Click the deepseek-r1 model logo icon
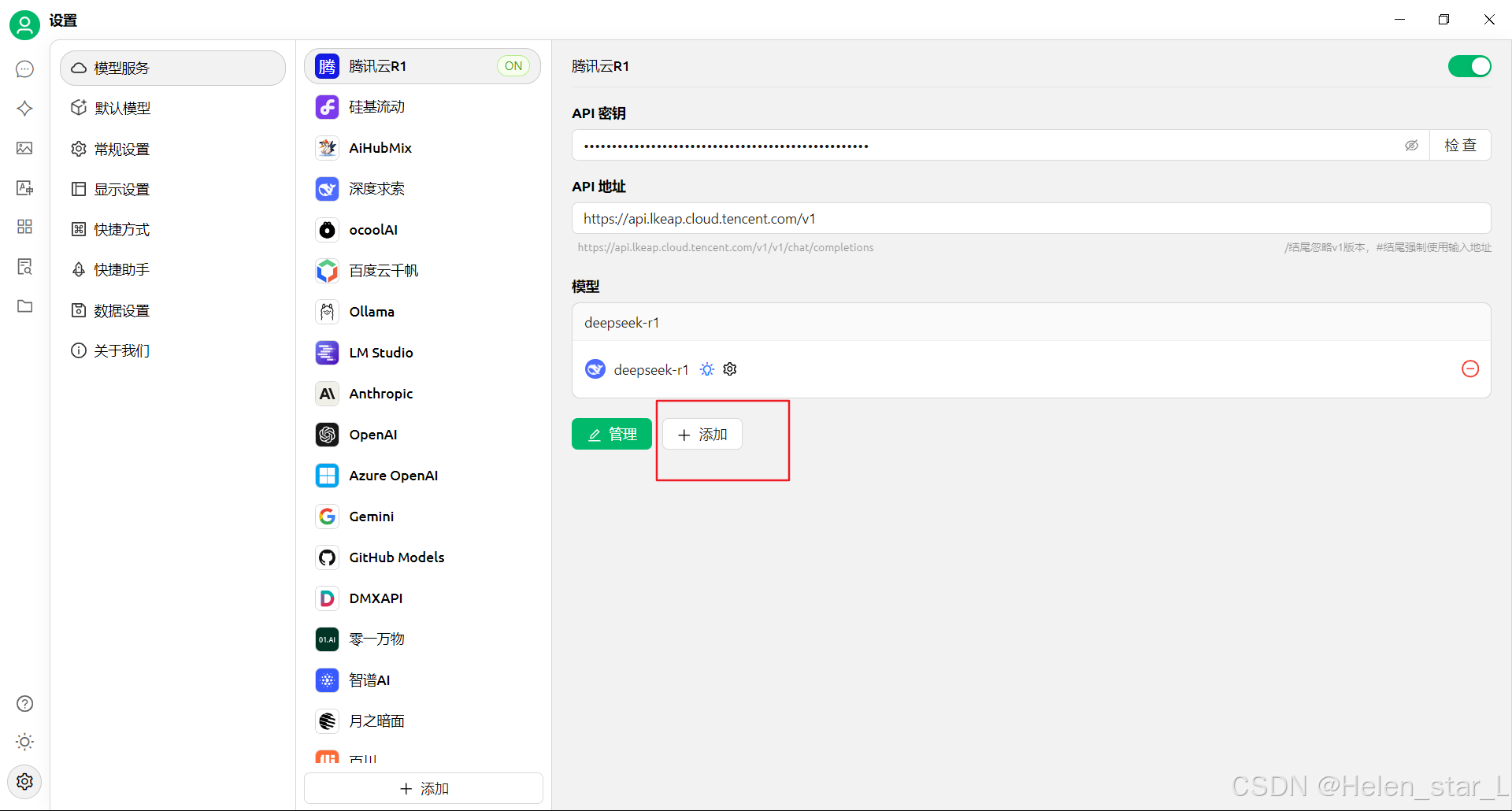1512x811 pixels. 595,369
